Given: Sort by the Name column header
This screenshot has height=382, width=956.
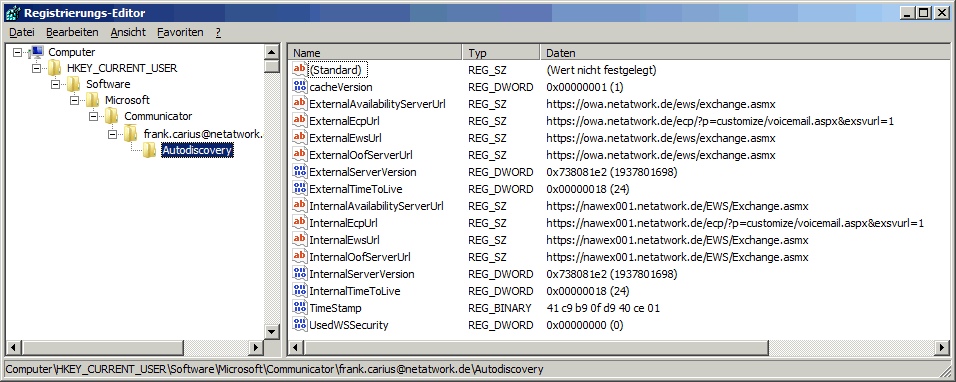Looking at the screenshot, I should 374,53.
